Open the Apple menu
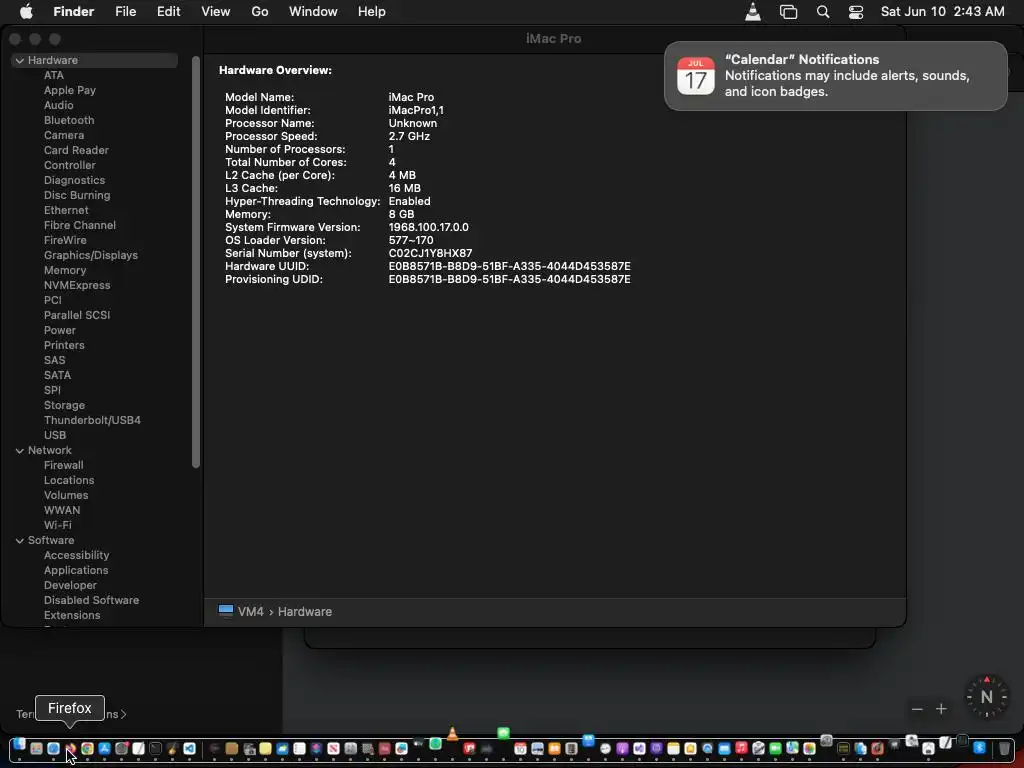The image size is (1024, 768). tap(26, 11)
